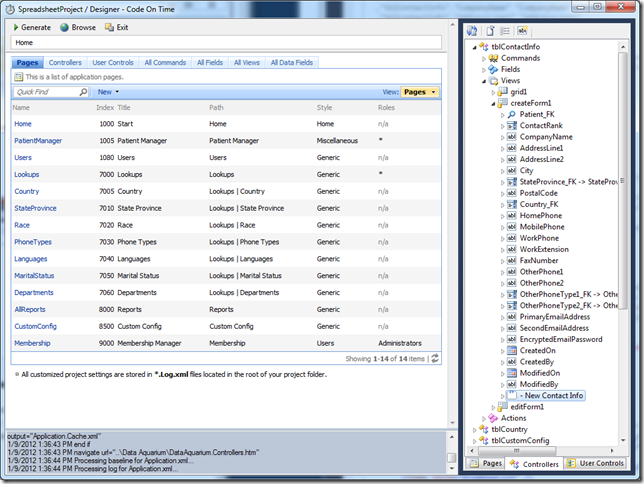Expand the tblCustomConfig tree node

click(475, 441)
